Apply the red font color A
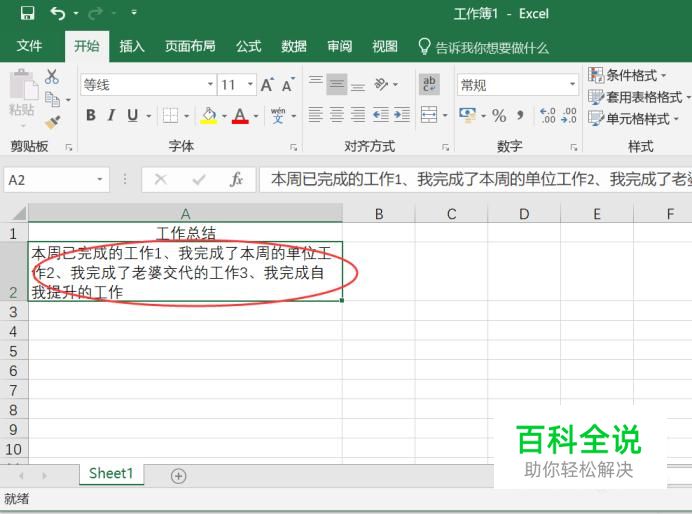 240,116
